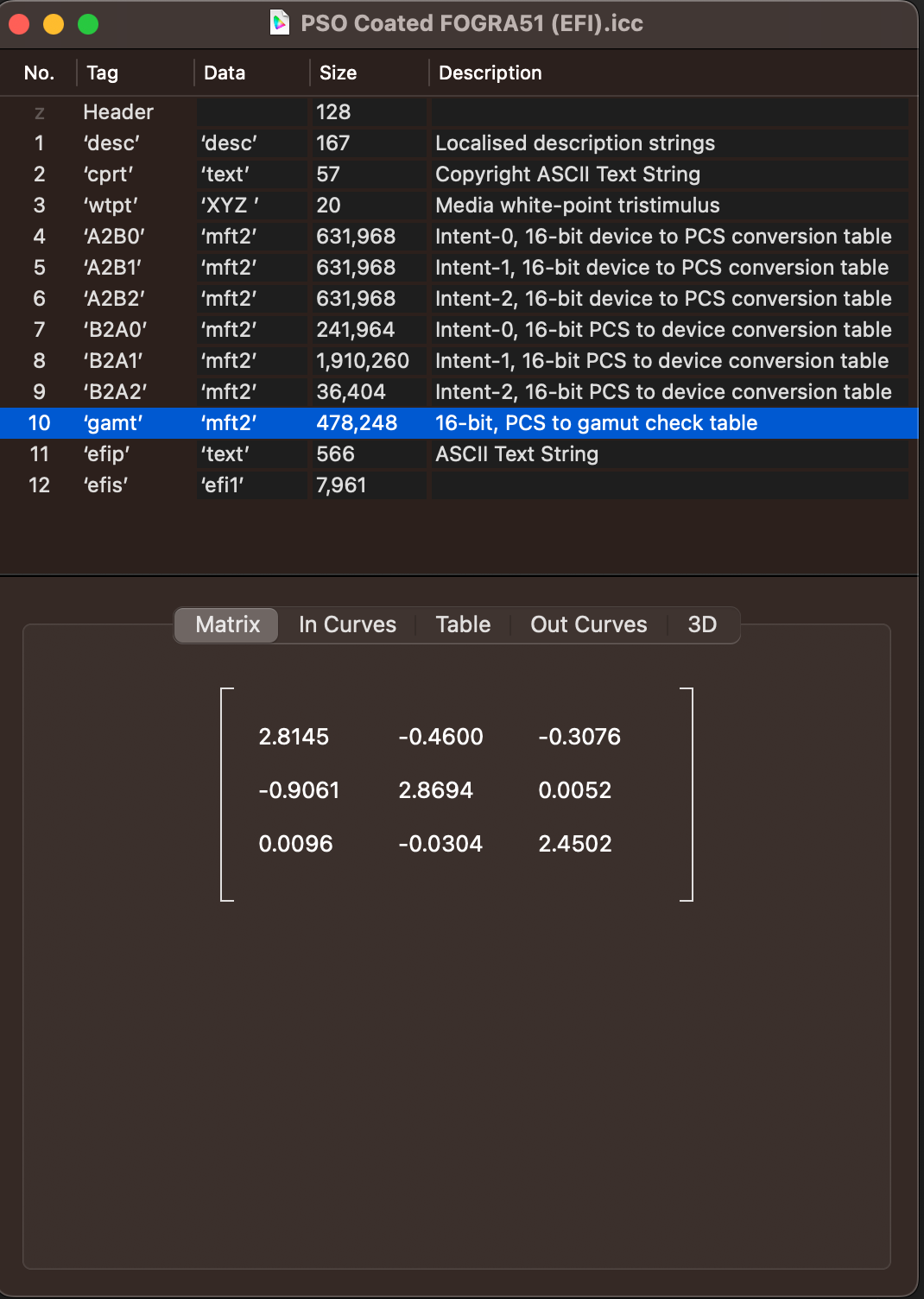View the Out Curves tab
The width and height of the screenshot is (924, 1299).
click(588, 624)
